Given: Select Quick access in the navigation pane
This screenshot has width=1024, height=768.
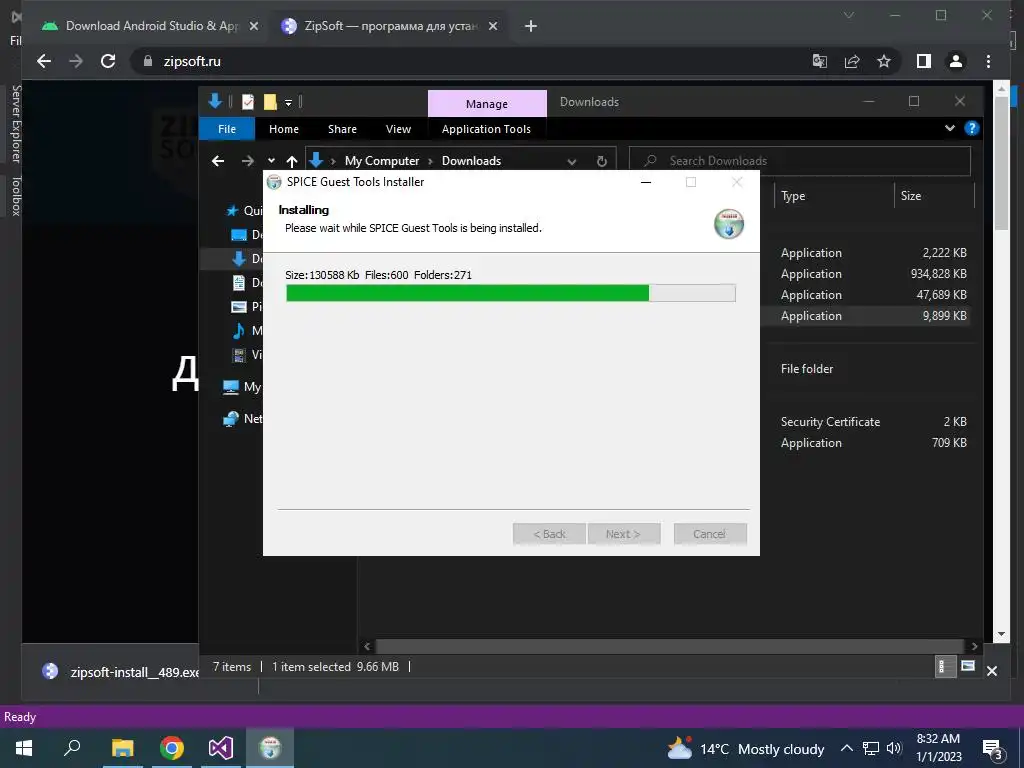Looking at the screenshot, I should coord(244,210).
